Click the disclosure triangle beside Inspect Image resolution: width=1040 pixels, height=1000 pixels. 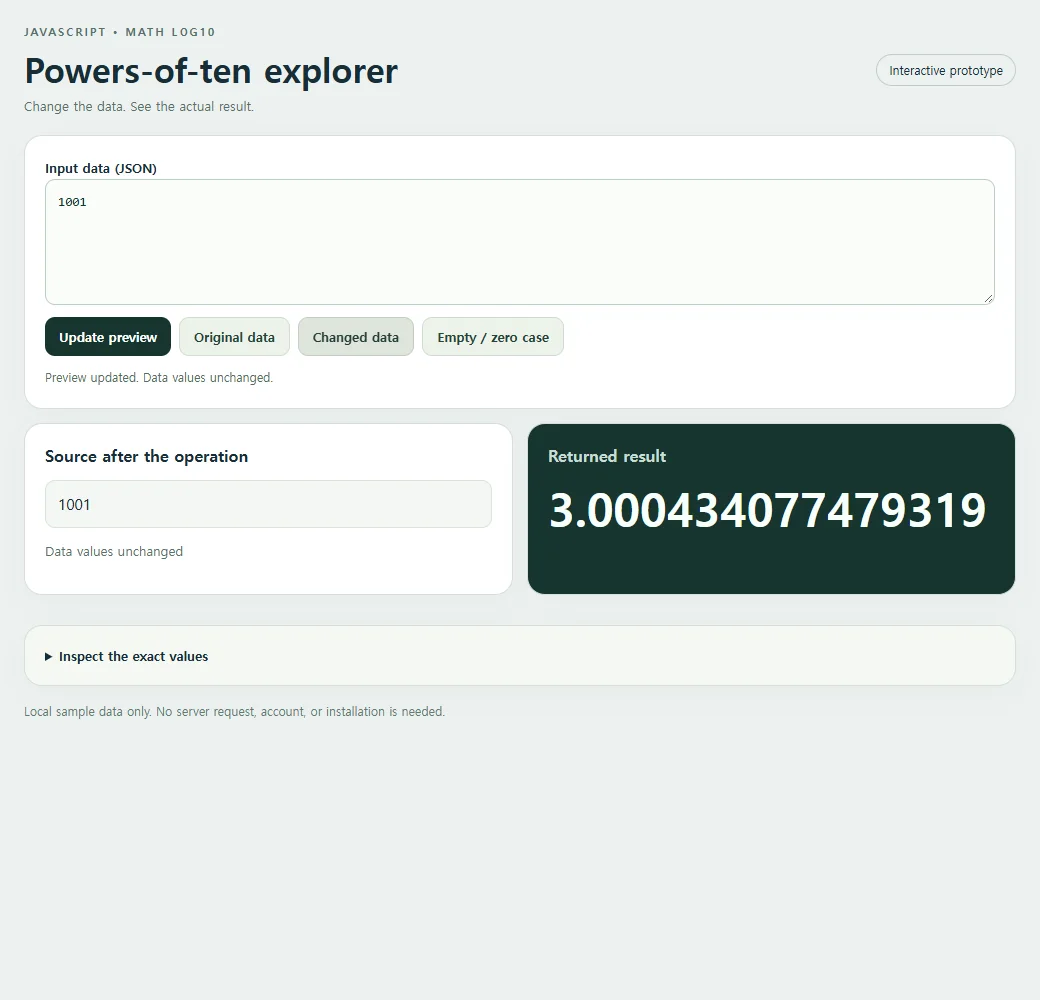48,656
